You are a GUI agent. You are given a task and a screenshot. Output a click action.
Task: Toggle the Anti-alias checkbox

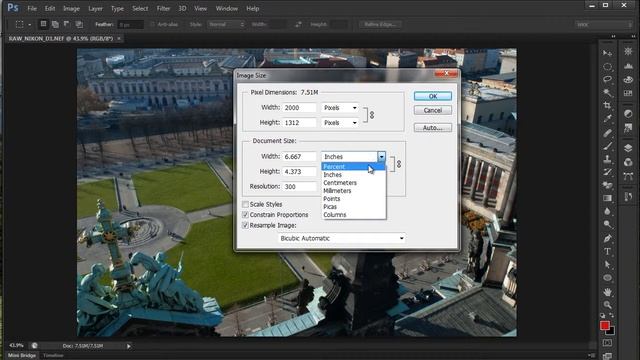coord(152,24)
